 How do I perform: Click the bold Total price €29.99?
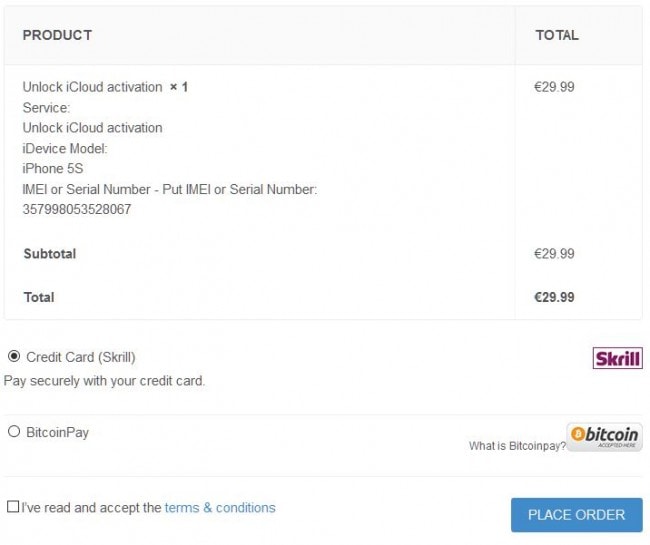click(554, 297)
